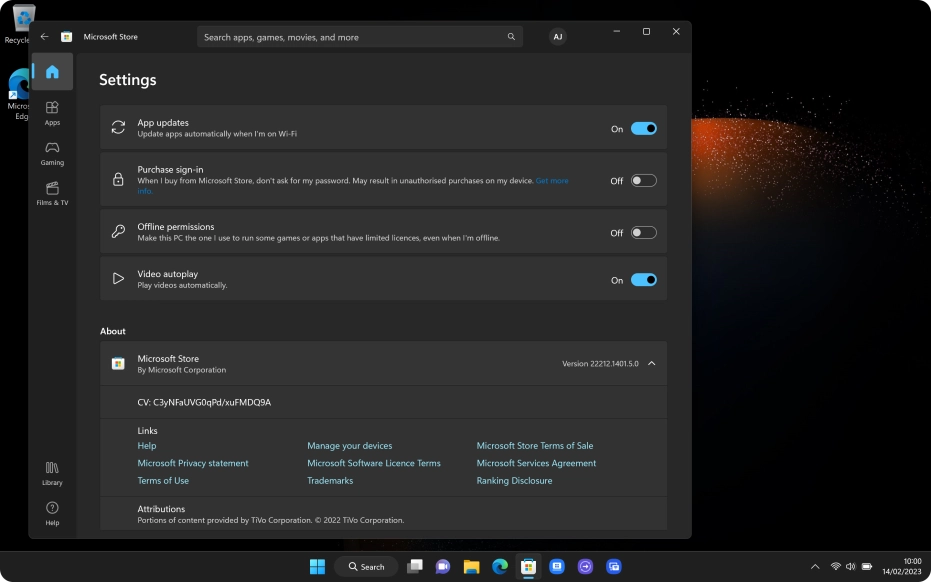
Task: Turn on Offline permissions toggle
Action: [643, 233]
